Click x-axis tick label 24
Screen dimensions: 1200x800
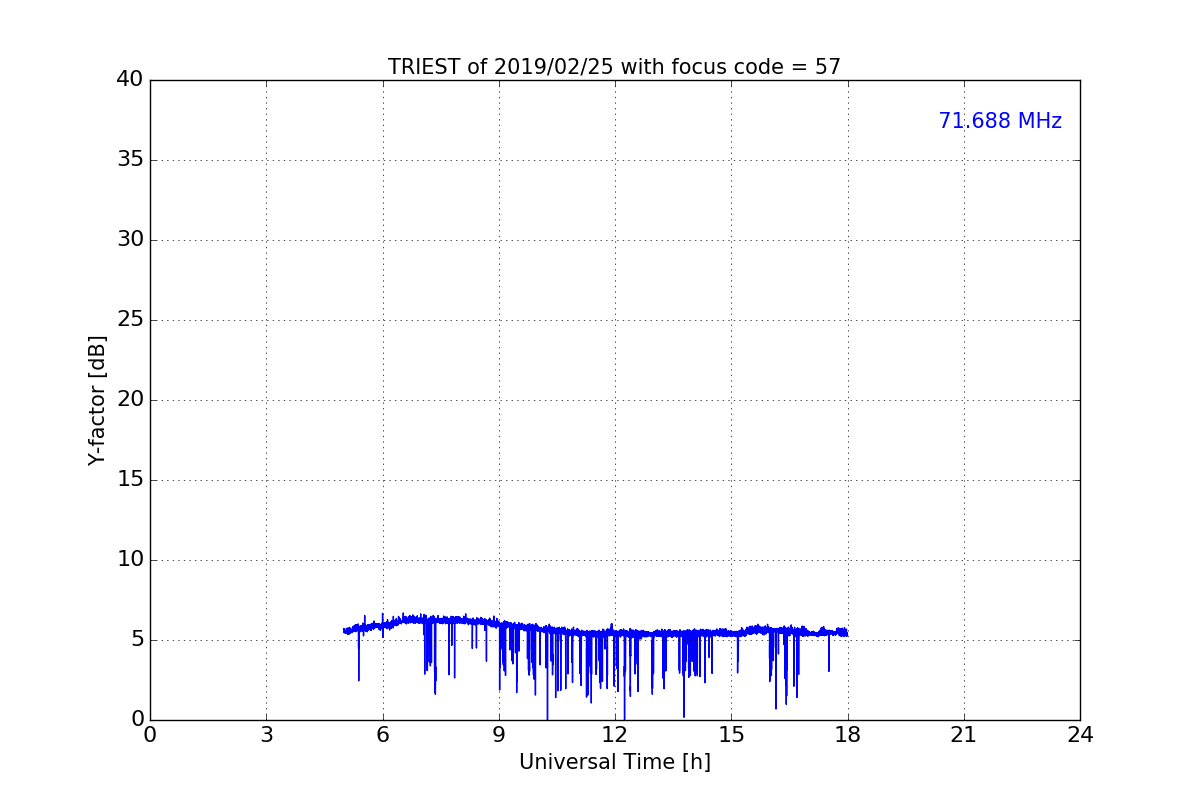[1080, 734]
